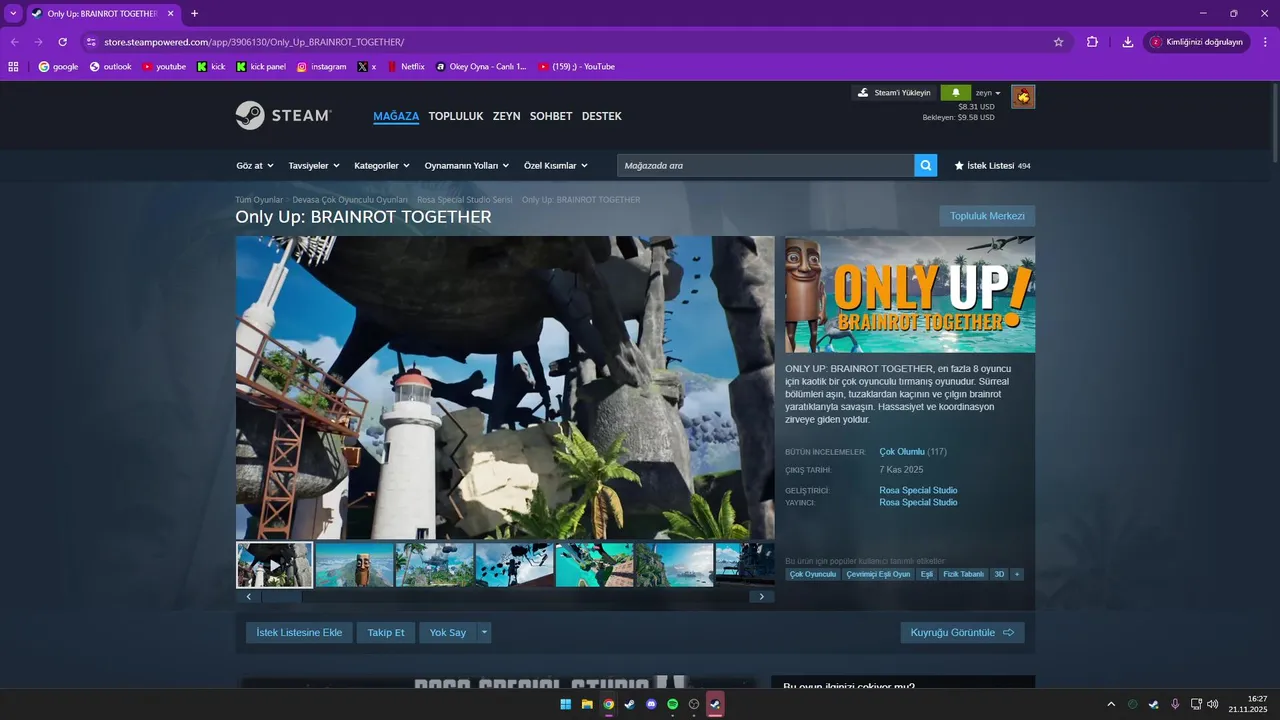1280x720 pixels.
Task: Click the Steam logo in the header
Action: [x=284, y=115]
